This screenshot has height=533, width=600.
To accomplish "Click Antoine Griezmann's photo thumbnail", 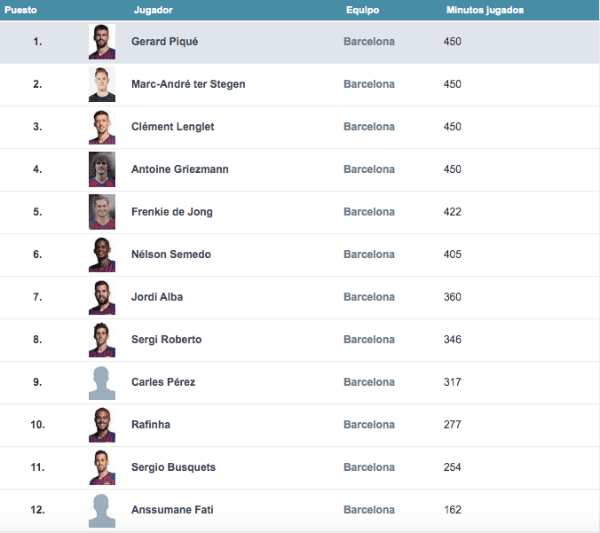I will pyautogui.click(x=102, y=170).
